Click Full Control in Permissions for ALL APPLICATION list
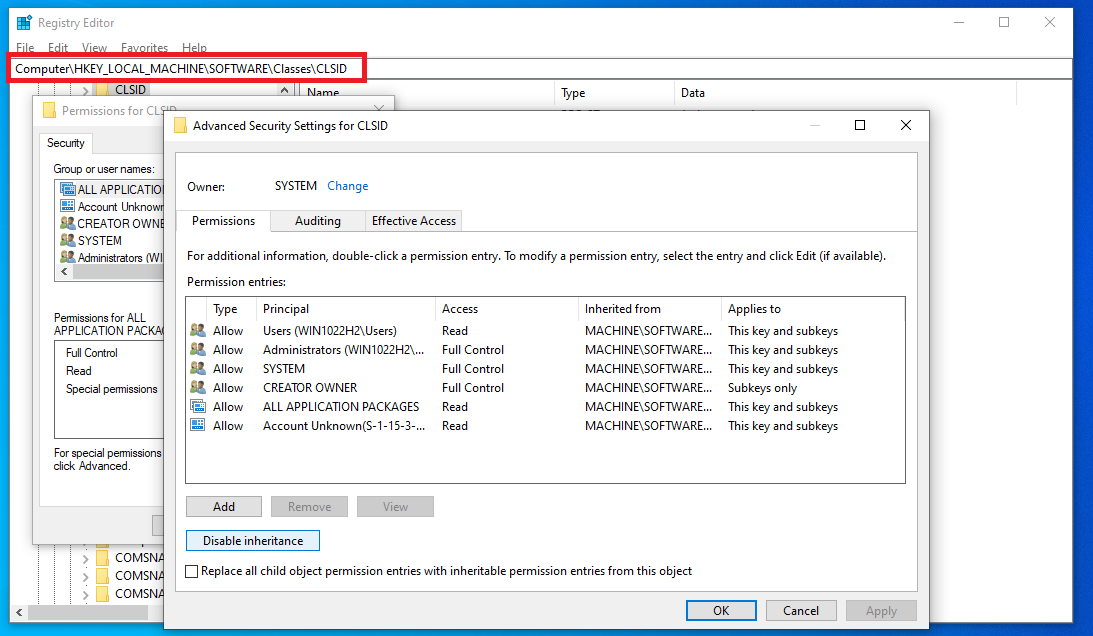This screenshot has height=636, width=1093. 91,353
